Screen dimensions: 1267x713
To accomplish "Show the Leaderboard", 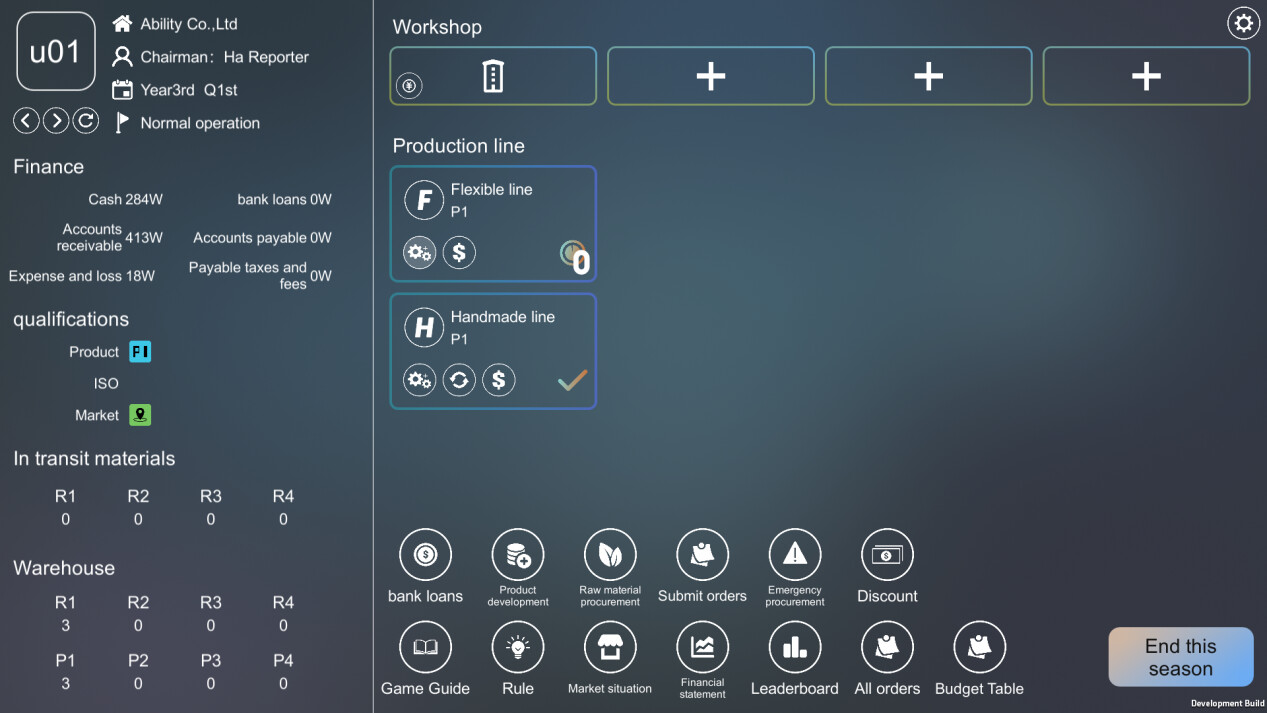I will coord(794,647).
